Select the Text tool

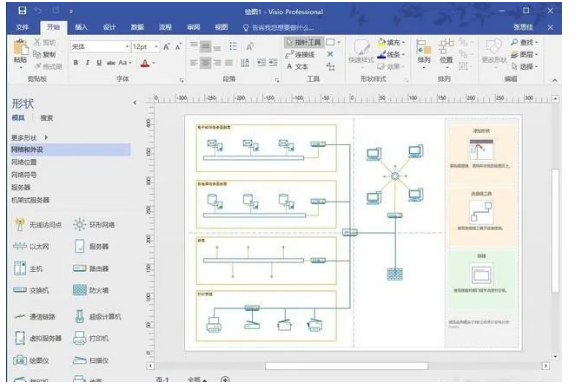tap(297, 67)
